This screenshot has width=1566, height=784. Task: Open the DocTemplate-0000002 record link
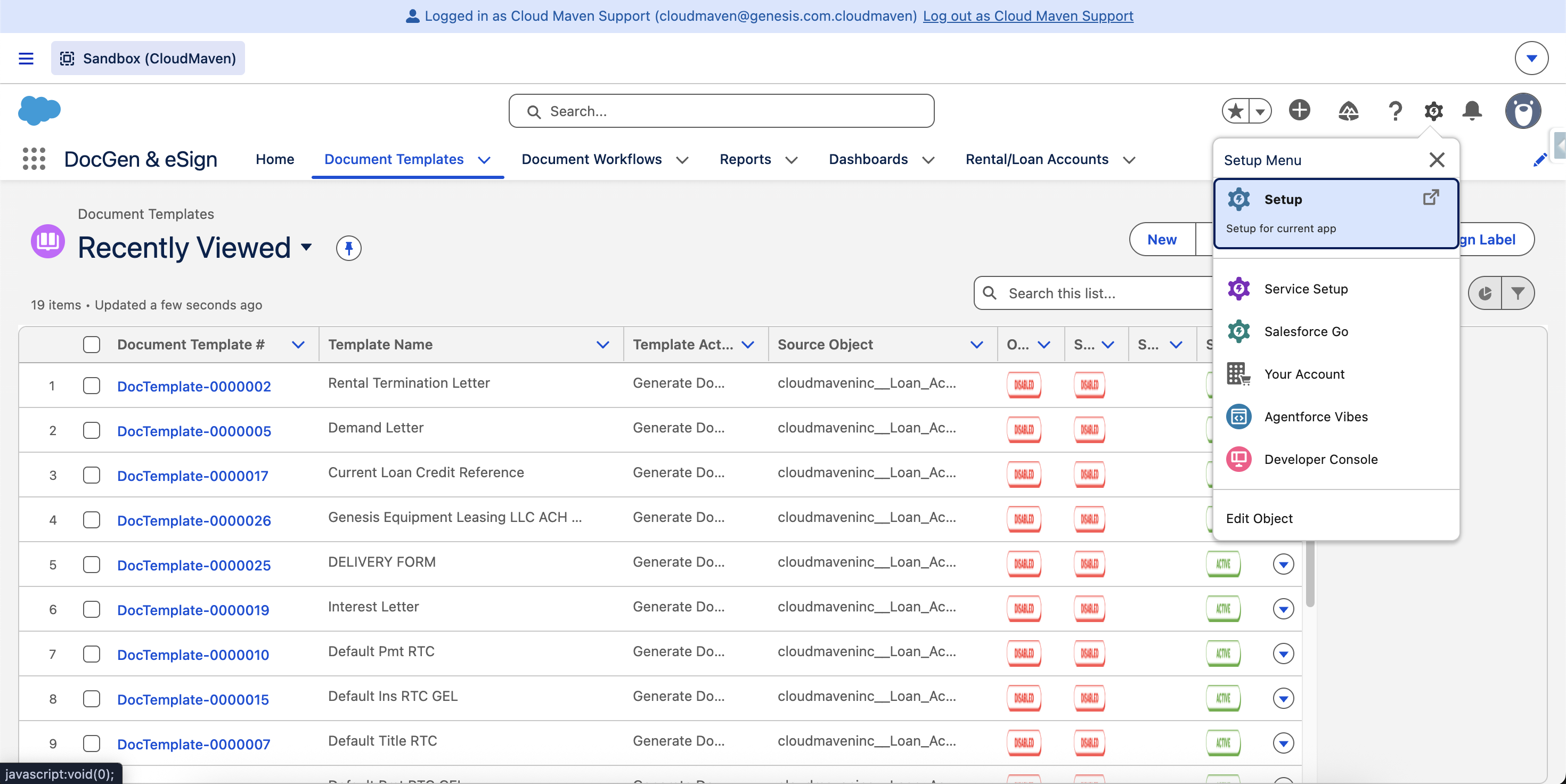[194, 387]
